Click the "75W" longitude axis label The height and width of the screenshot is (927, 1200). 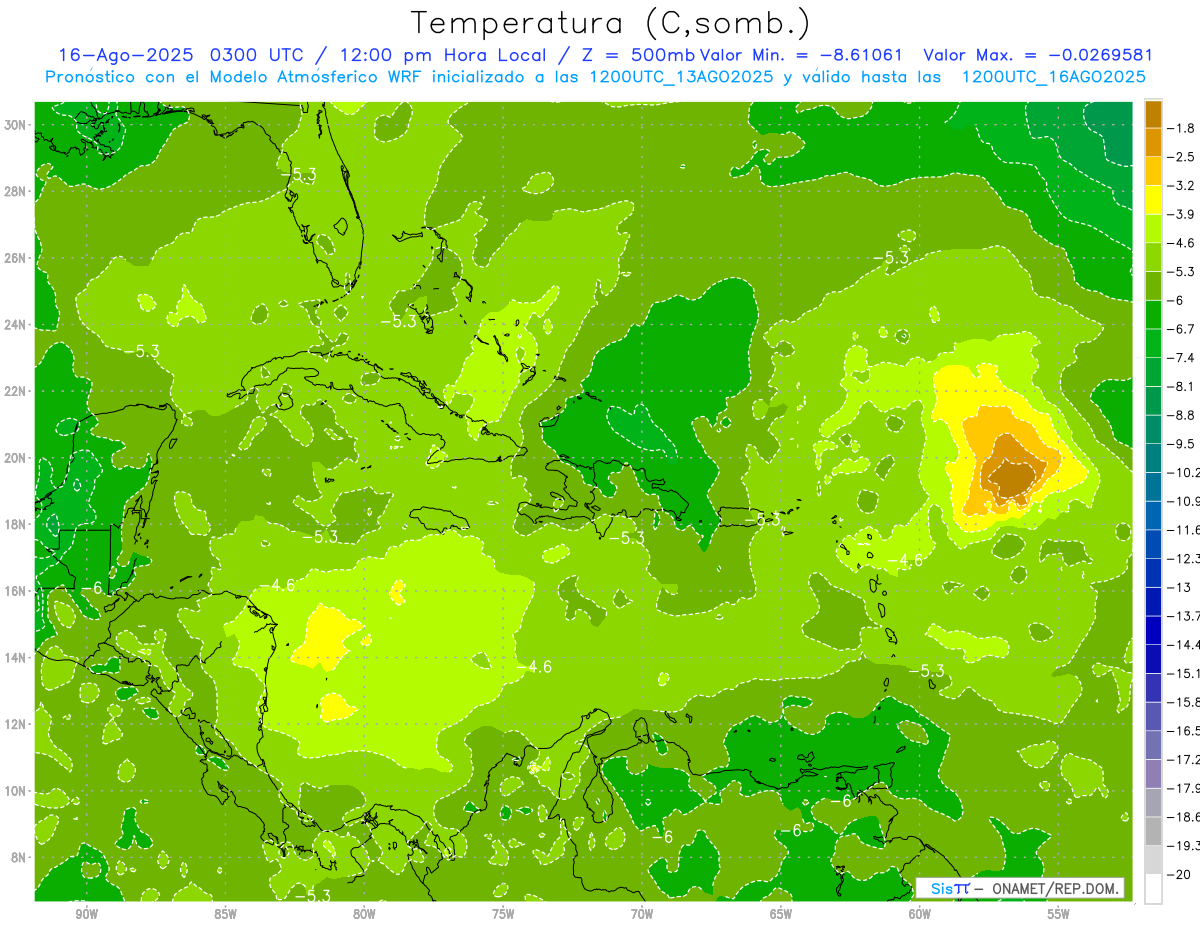tap(503, 915)
